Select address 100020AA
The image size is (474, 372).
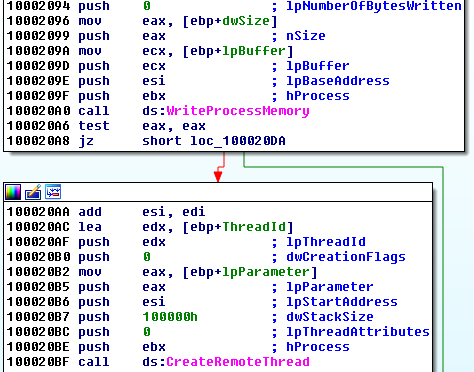[x=38, y=212]
